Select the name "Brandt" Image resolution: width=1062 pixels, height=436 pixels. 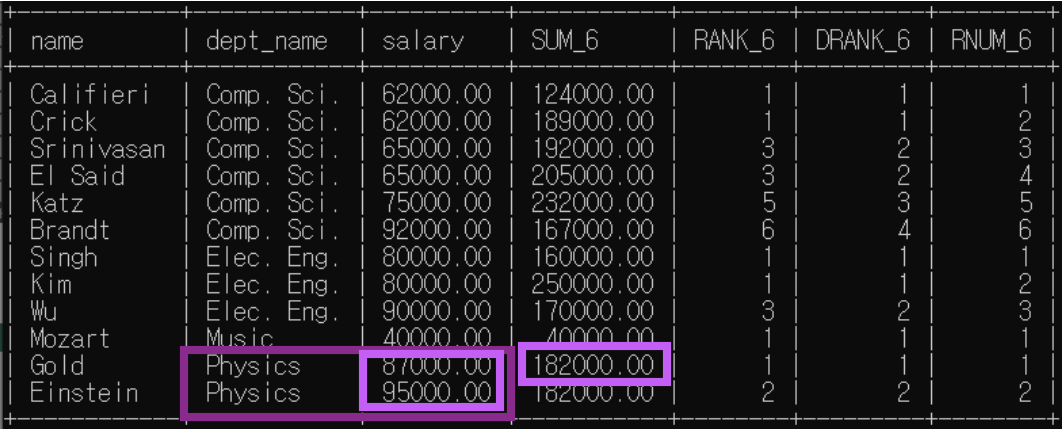(70, 230)
